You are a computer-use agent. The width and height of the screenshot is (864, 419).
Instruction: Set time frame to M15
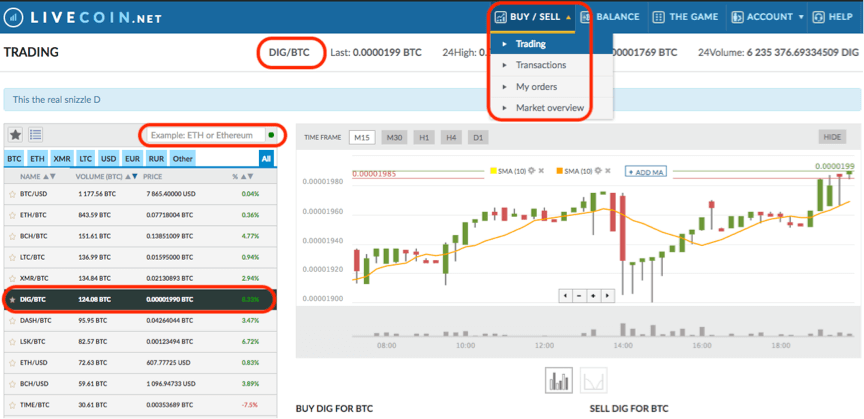(362, 137)
